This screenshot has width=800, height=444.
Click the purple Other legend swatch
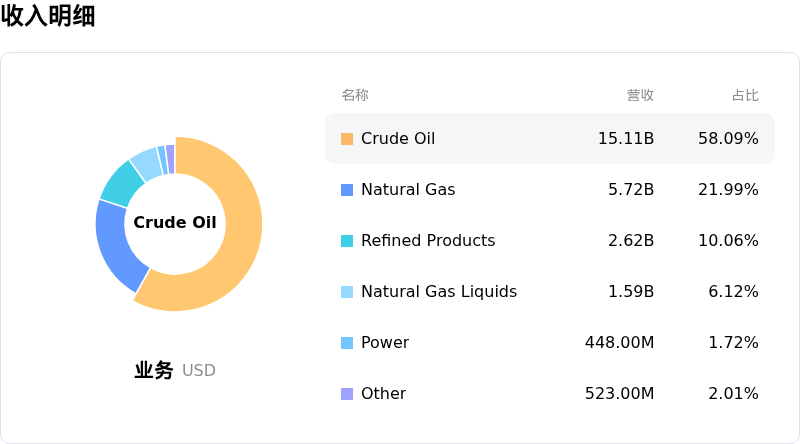347,394
